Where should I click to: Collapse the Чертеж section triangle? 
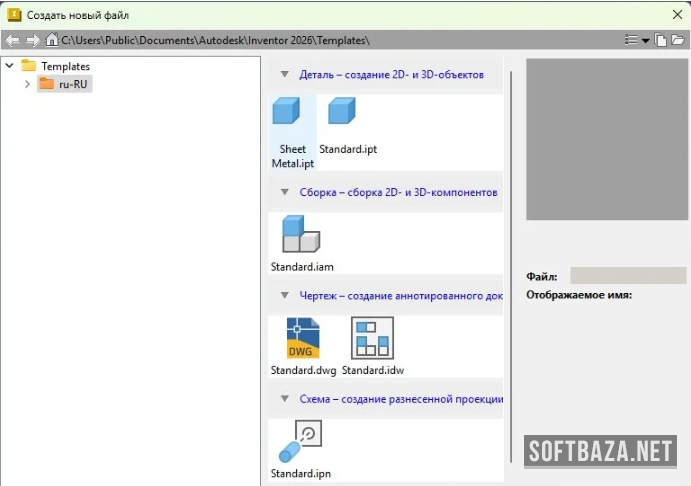pyautogui.click(x=284, y=296)
